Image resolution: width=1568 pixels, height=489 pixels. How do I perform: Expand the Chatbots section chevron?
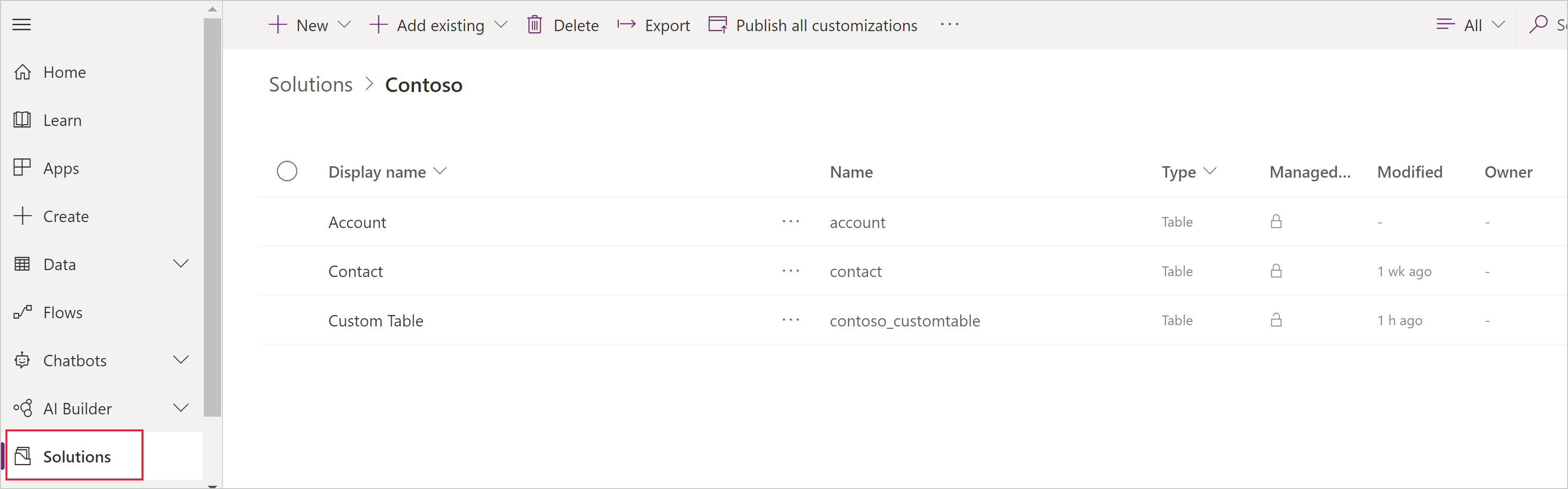(x=181, y=360)
